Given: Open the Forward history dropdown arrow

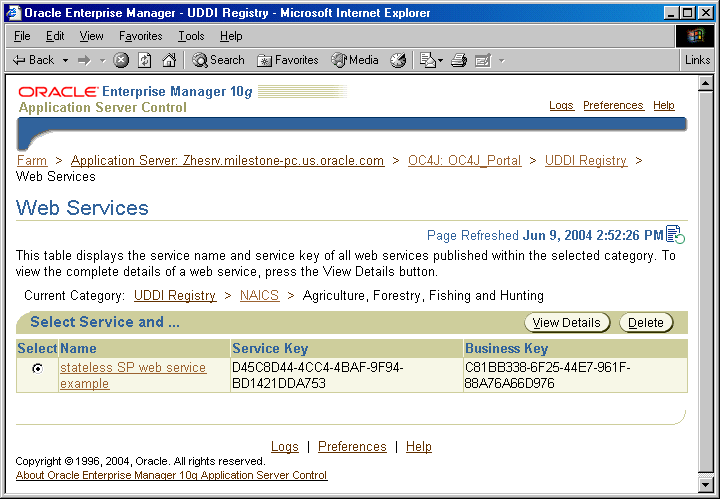Looking at the screenshot, I should 103,60.
